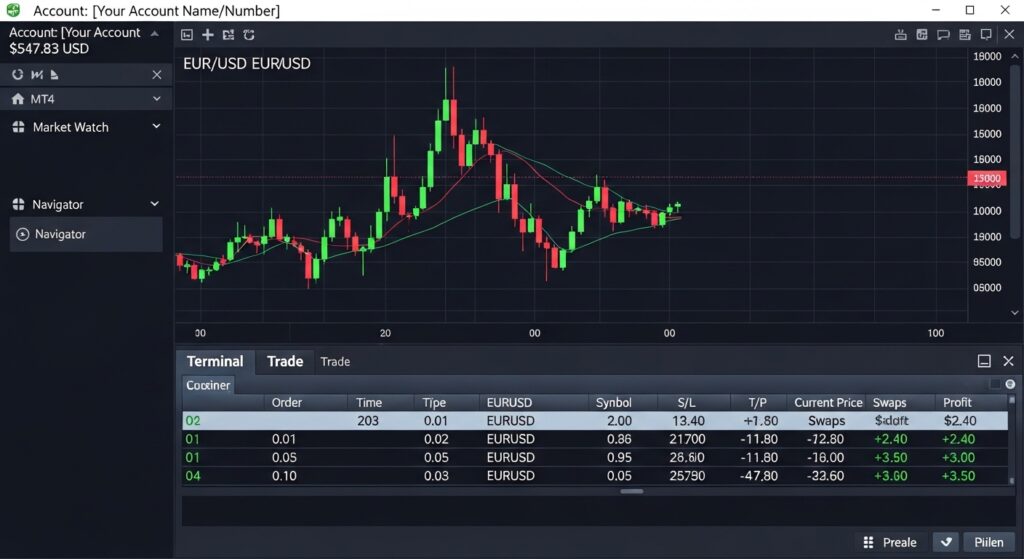1024x559 pixels.
Task: Click the filled template icon in top-right toolbar
Action: (x=922, y=35)
